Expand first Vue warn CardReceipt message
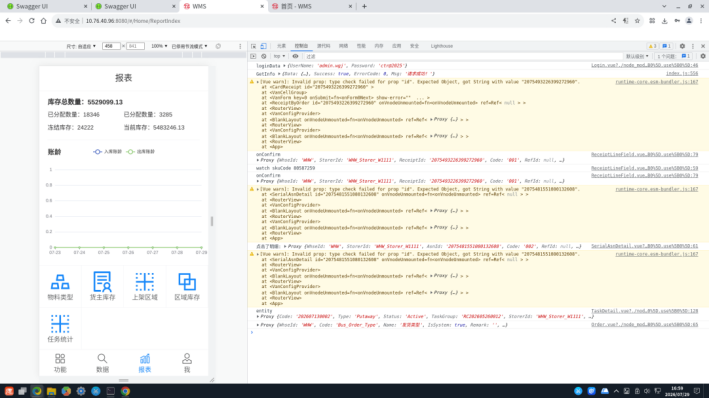This screenshot has width=709, height=399. tap(258, 82)
